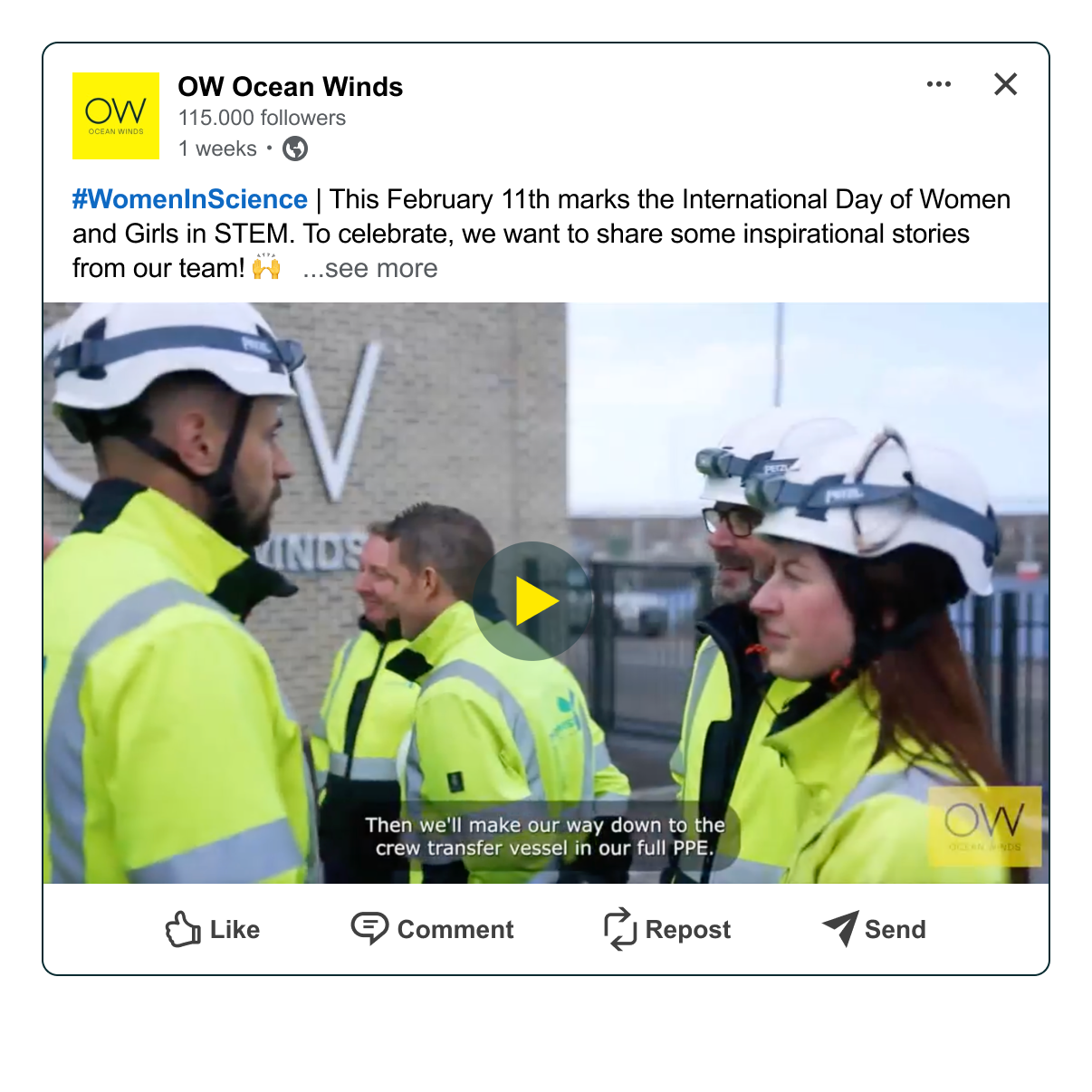
Task: Follow the #WomenInScience hashtag
Action: pos(190,199)
